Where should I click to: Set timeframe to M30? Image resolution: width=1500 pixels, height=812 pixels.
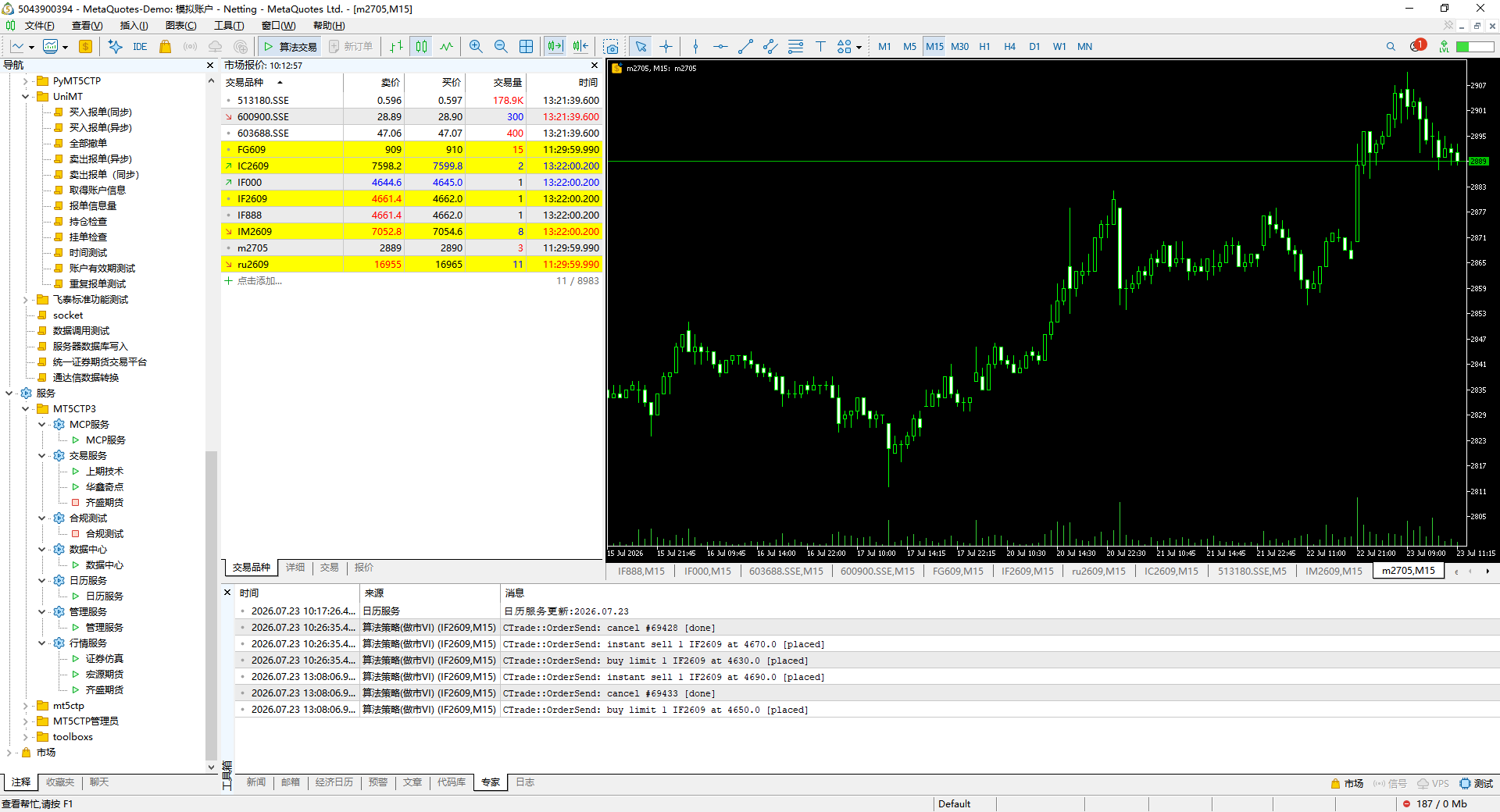959,47
